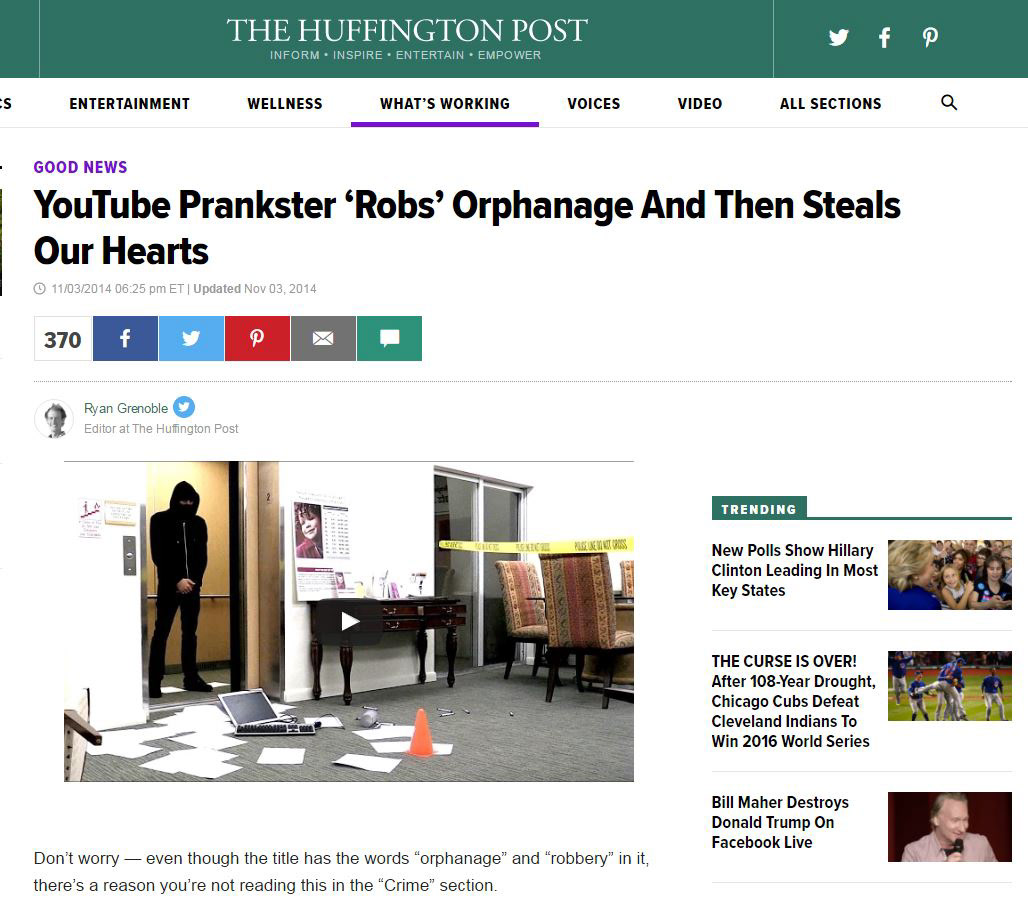Share article via light-blue Twitter button
This screenshot has width=1028, height=902.
[x=191, y=338]
